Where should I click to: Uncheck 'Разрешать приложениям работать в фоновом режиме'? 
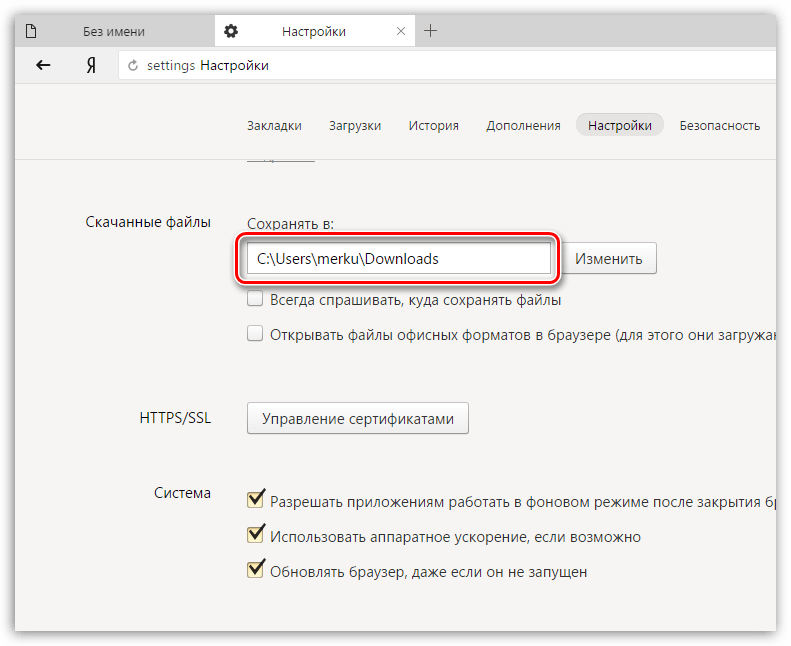pyautogui.click(x=255, y=499)
